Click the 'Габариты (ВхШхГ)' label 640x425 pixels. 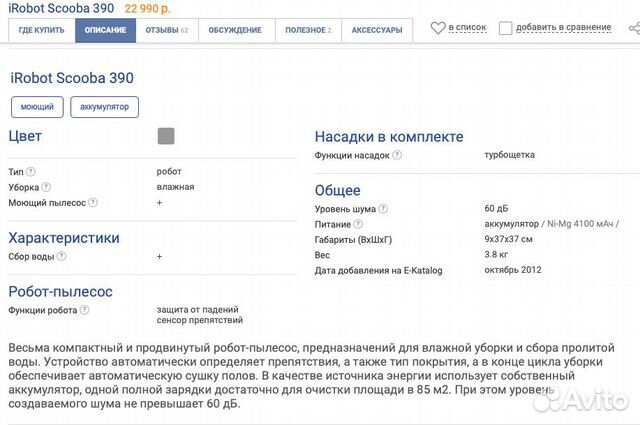point(353,240)
